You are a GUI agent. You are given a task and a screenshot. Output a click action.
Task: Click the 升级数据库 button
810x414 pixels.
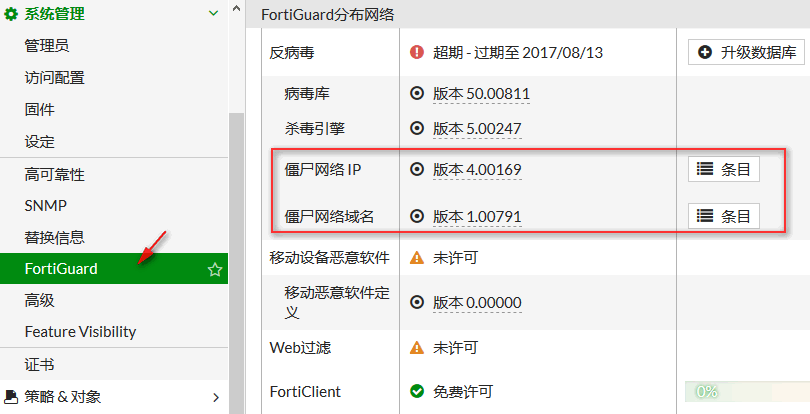coord(746,52)
